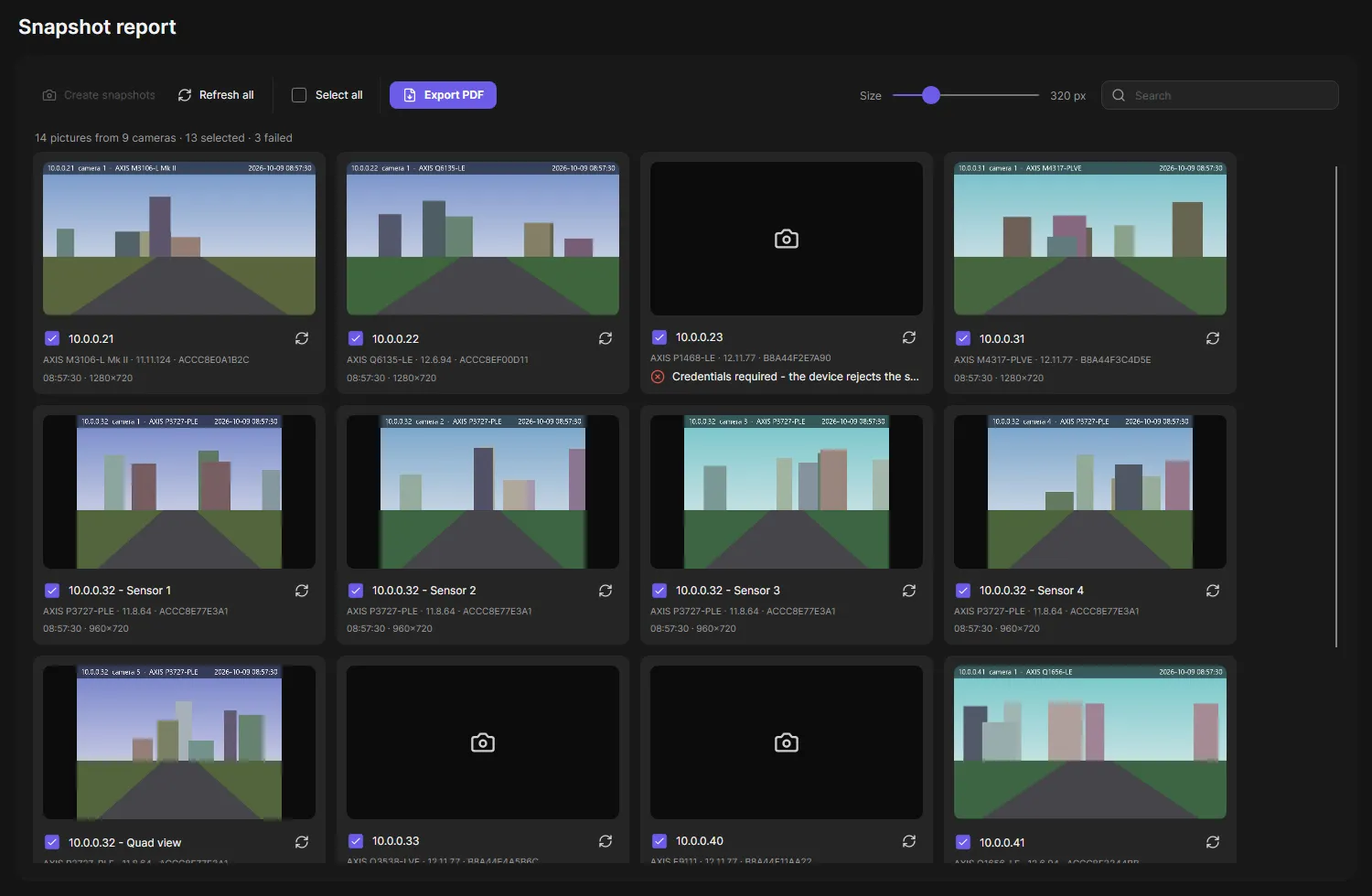Click the camera placeholder icon for 10.0.0.33
The height and width of the screenshot is (896, 1372).
click(x=483, y=743)
